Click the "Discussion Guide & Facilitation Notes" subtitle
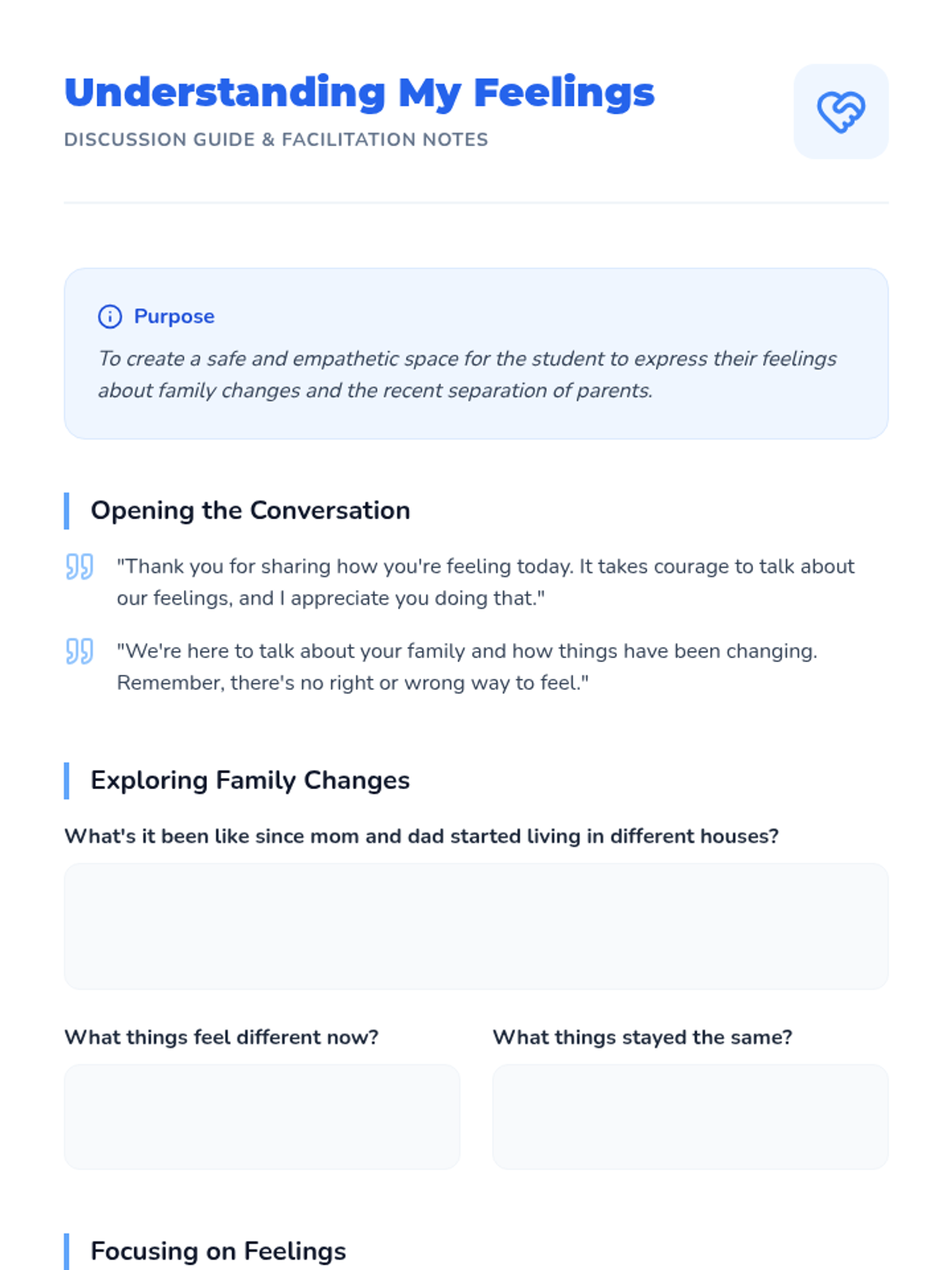Image resolution: width=952 pixels, height=1270 pixels. click(x=276, y=140)
